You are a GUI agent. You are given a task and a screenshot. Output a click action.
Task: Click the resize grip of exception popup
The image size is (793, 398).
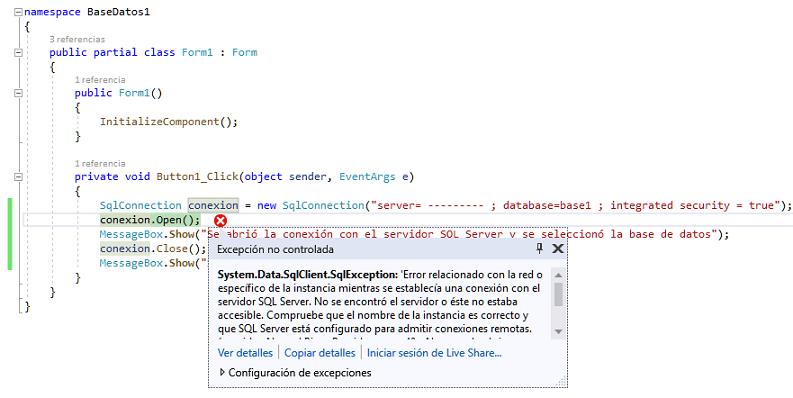pos(562,382)
